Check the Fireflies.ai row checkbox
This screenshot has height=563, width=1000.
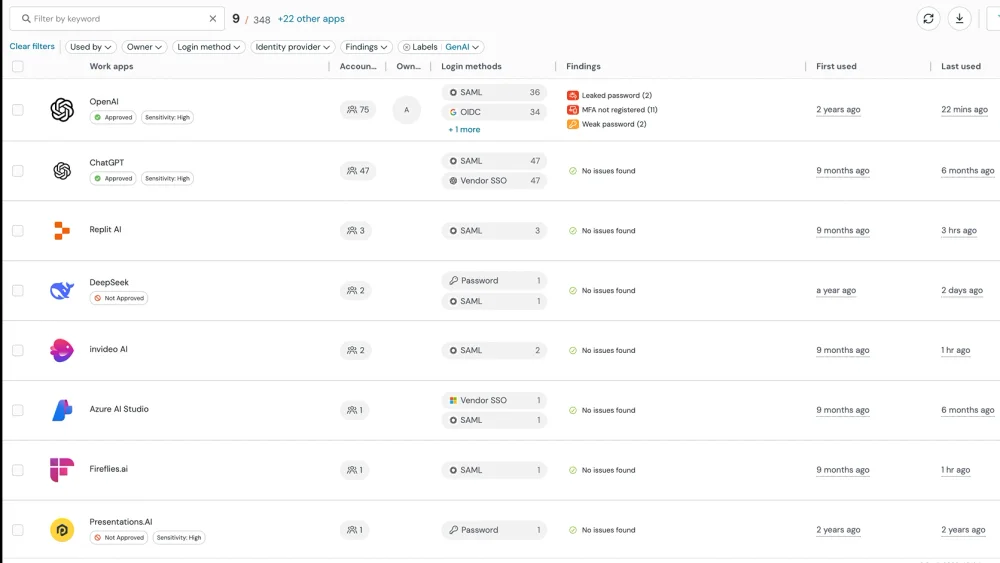pos(18,470)
